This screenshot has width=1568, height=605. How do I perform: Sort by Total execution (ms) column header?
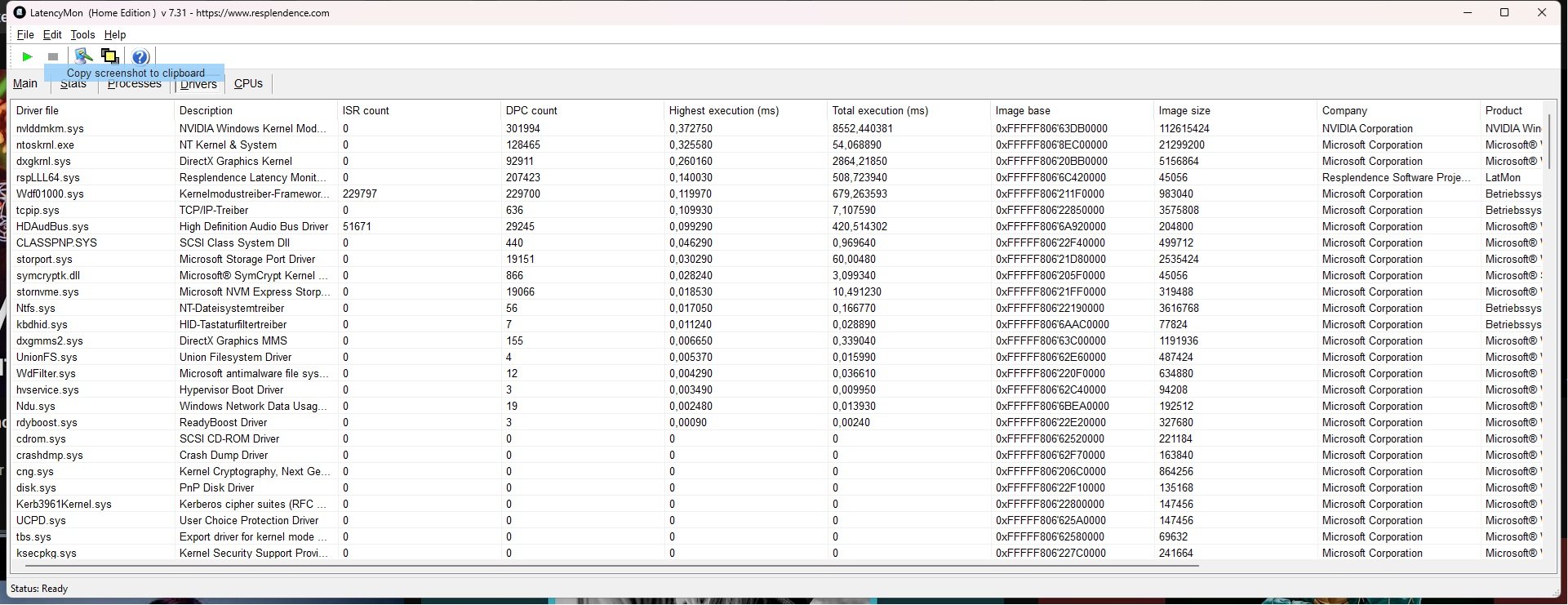[x=908, y=110]
